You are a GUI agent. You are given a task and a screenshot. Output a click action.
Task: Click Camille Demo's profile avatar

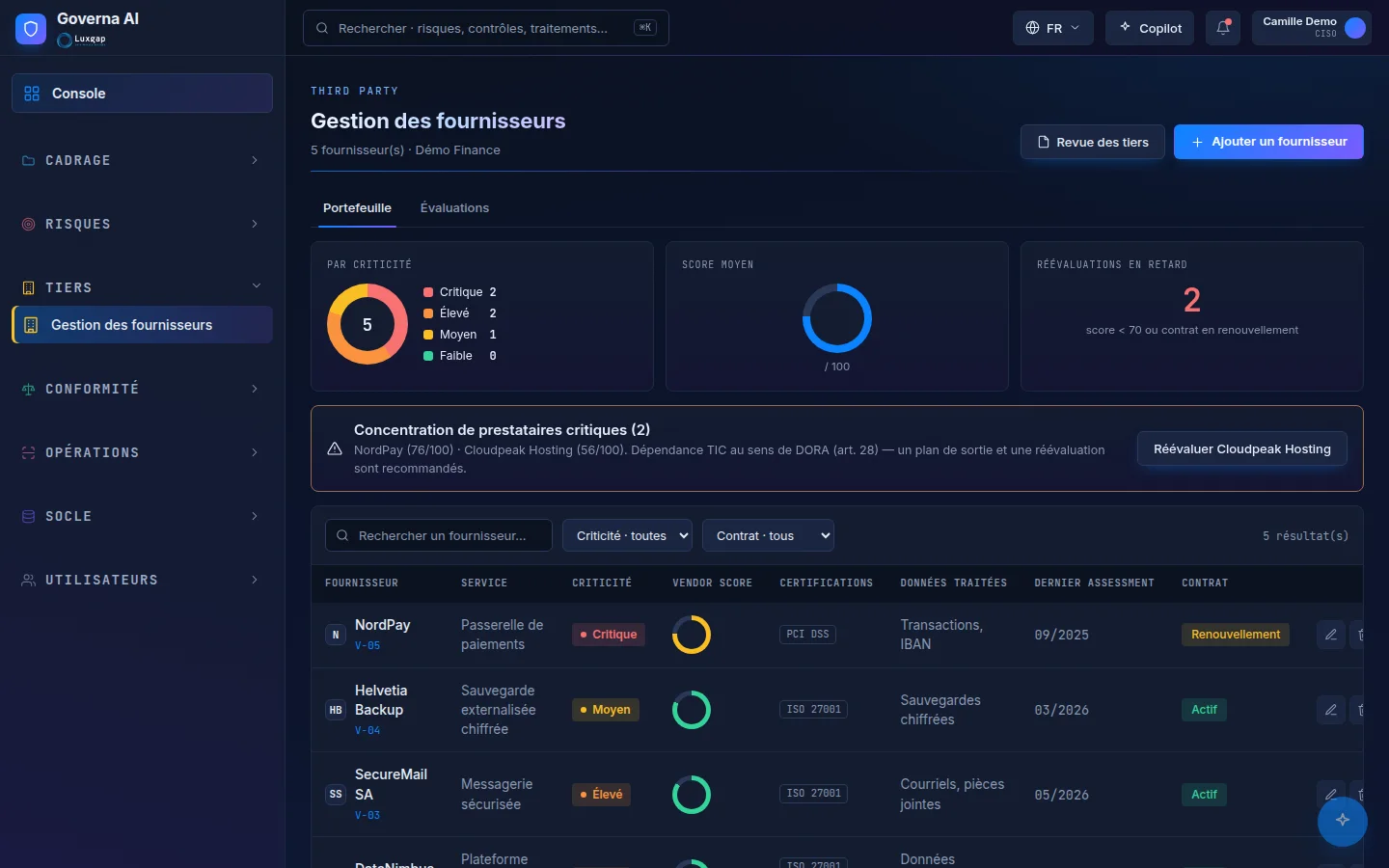[x=1355, y=28]
